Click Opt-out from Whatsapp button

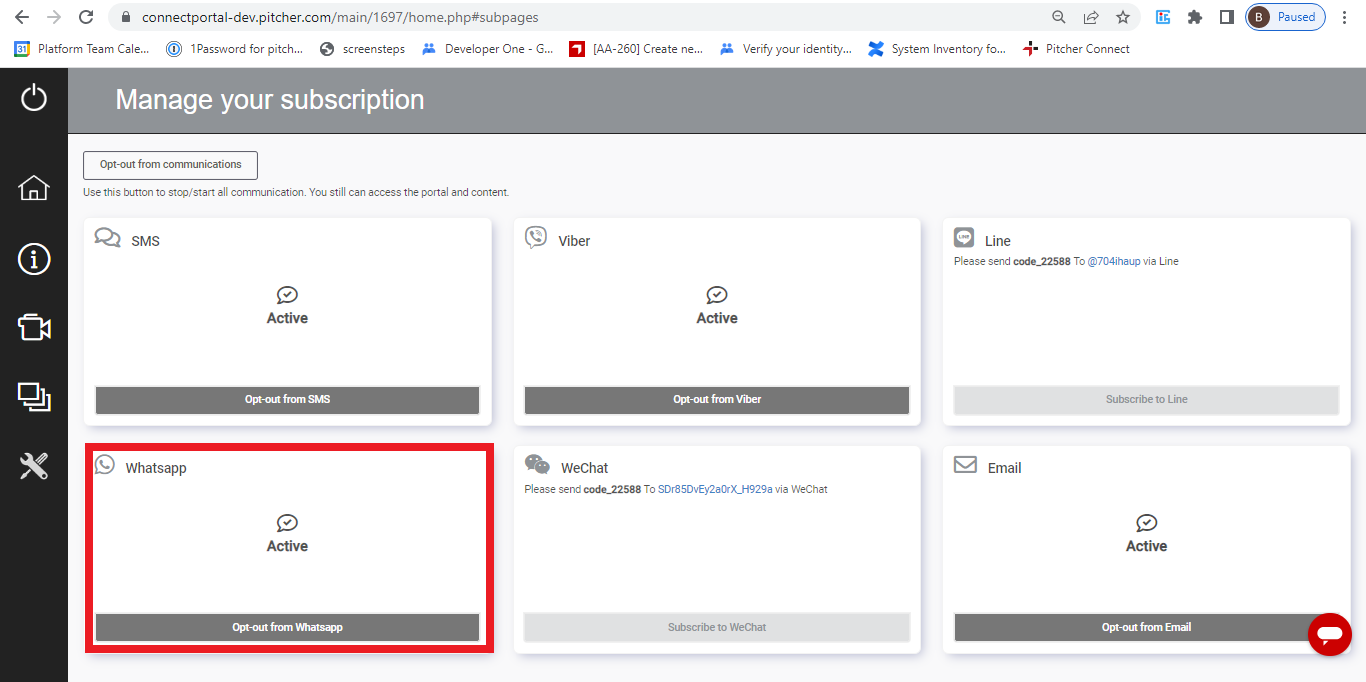point(287,627)
